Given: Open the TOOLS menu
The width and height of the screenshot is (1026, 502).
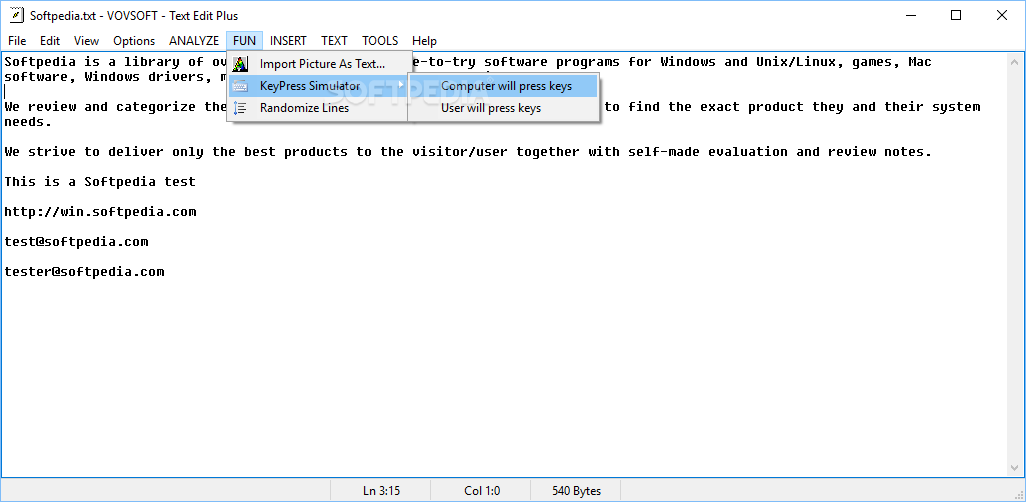Looking at the screenshot, I should pos(380,41).
